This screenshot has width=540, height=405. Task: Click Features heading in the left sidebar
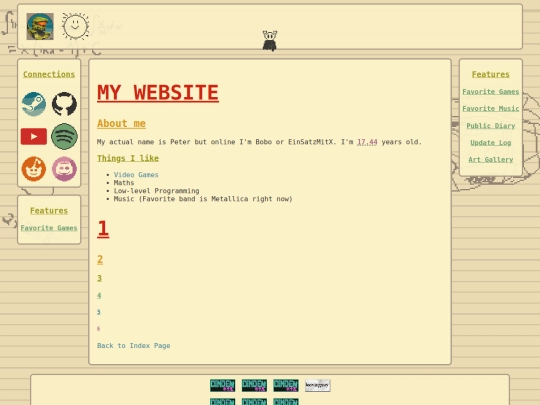[x=49, y=211]
